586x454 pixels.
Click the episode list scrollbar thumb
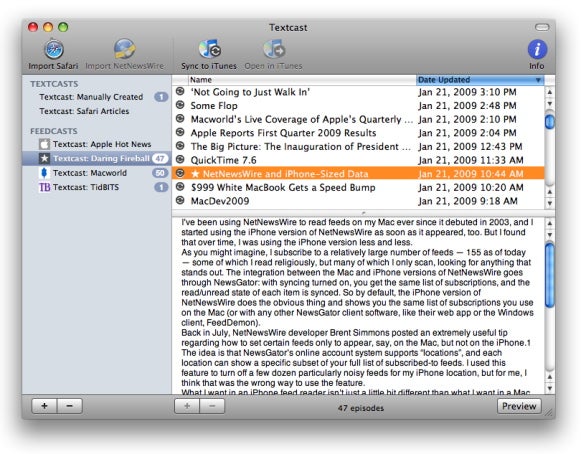[550, 122]
